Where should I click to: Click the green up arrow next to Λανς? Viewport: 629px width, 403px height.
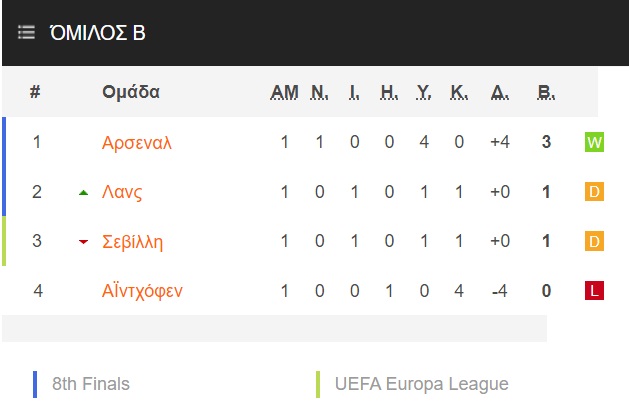(x=83, y=193)
